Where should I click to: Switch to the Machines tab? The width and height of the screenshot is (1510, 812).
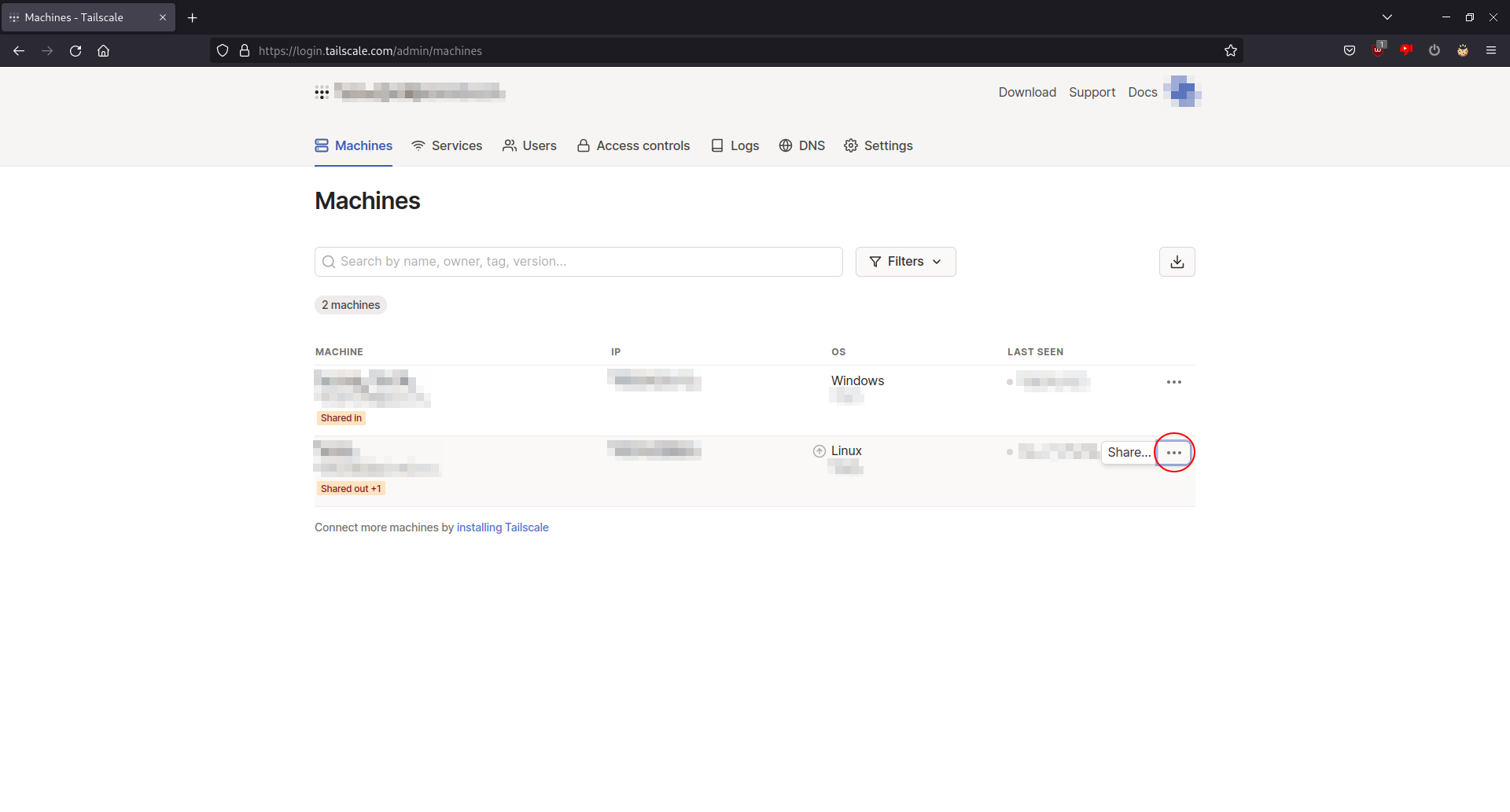(354, 146)
